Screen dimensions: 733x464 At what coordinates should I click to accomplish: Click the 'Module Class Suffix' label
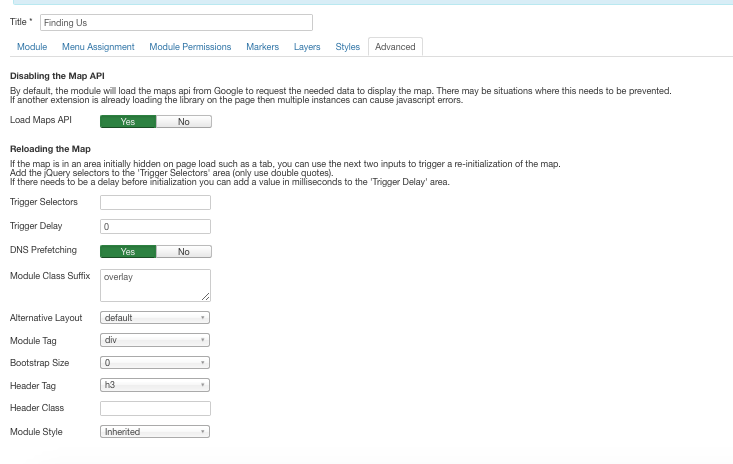[50, 276]
